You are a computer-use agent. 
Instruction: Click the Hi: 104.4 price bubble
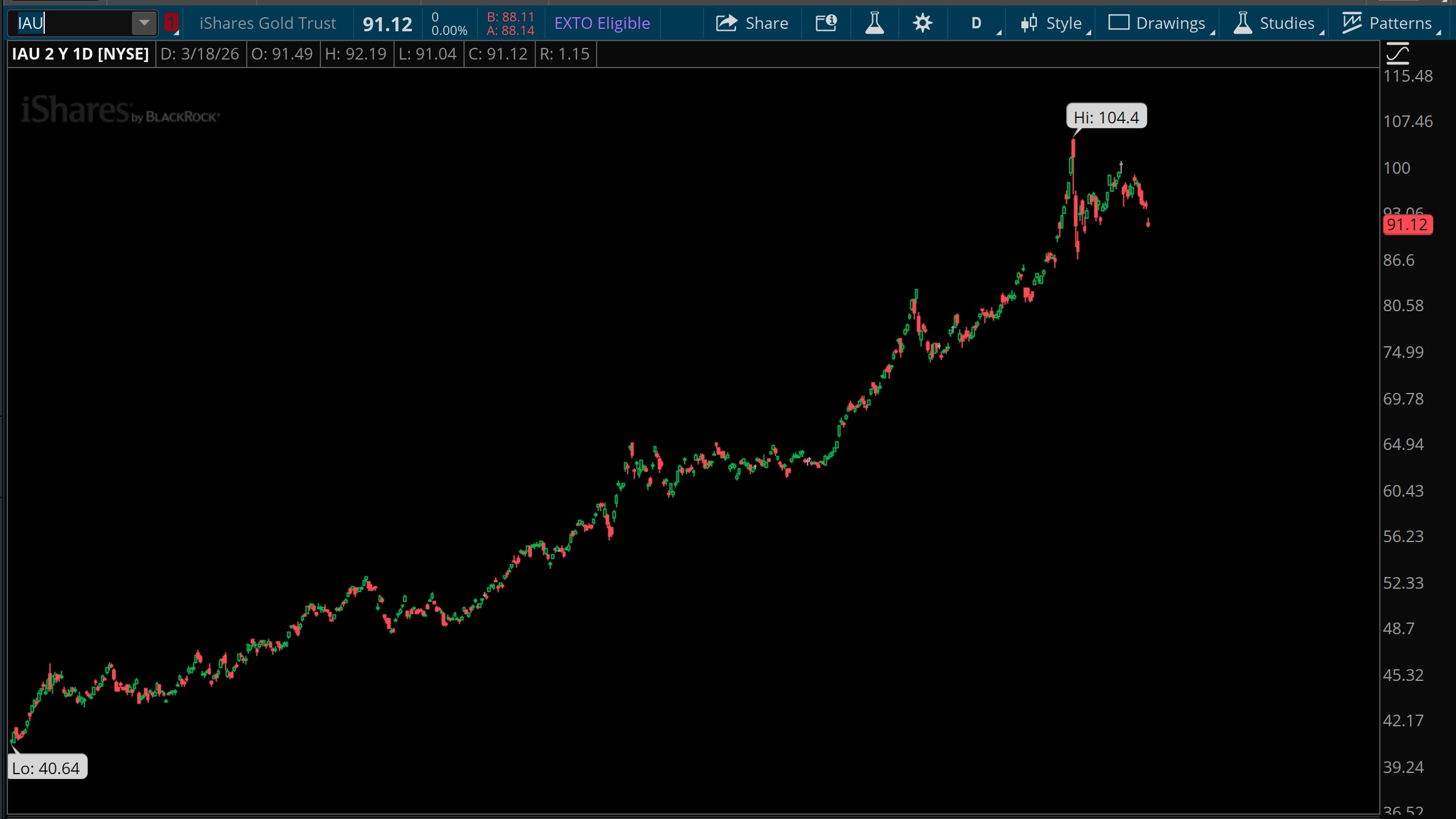point(1106,117)
